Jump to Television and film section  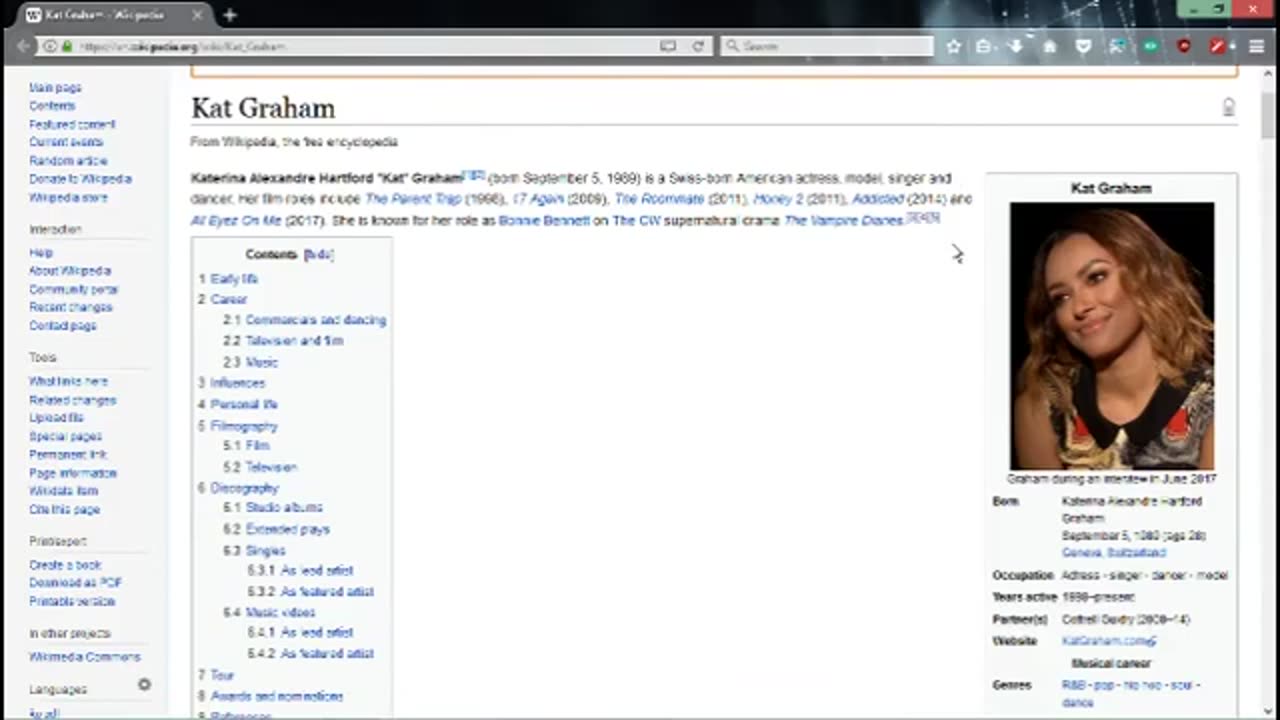[294, 341]
